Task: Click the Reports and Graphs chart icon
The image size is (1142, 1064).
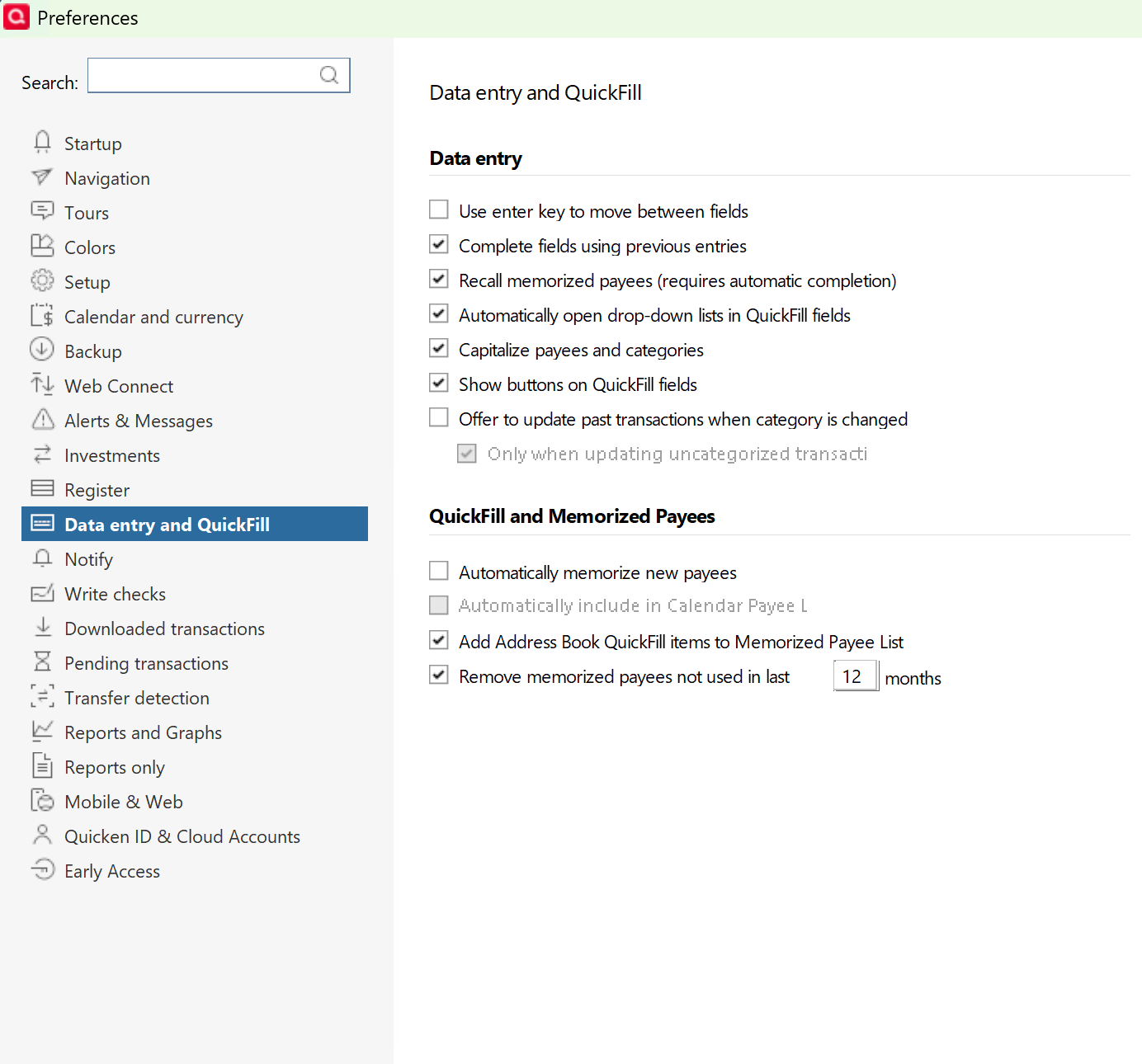Action: pos(42,732)
